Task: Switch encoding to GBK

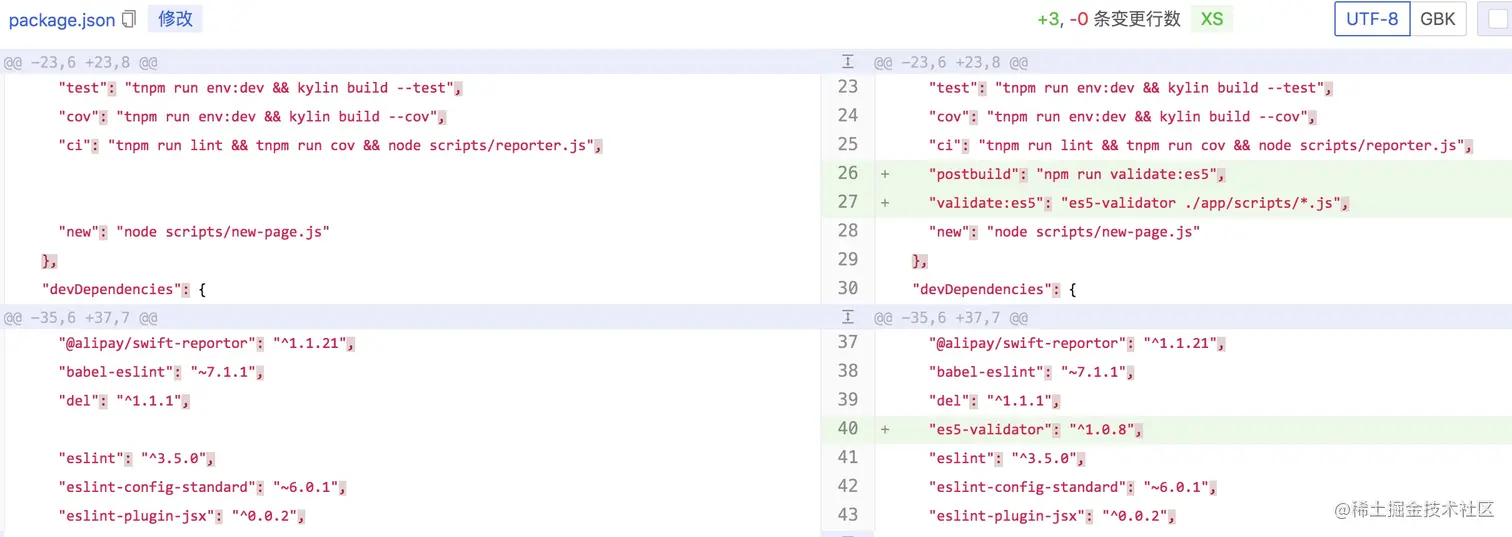Action: coord(1438,19)
